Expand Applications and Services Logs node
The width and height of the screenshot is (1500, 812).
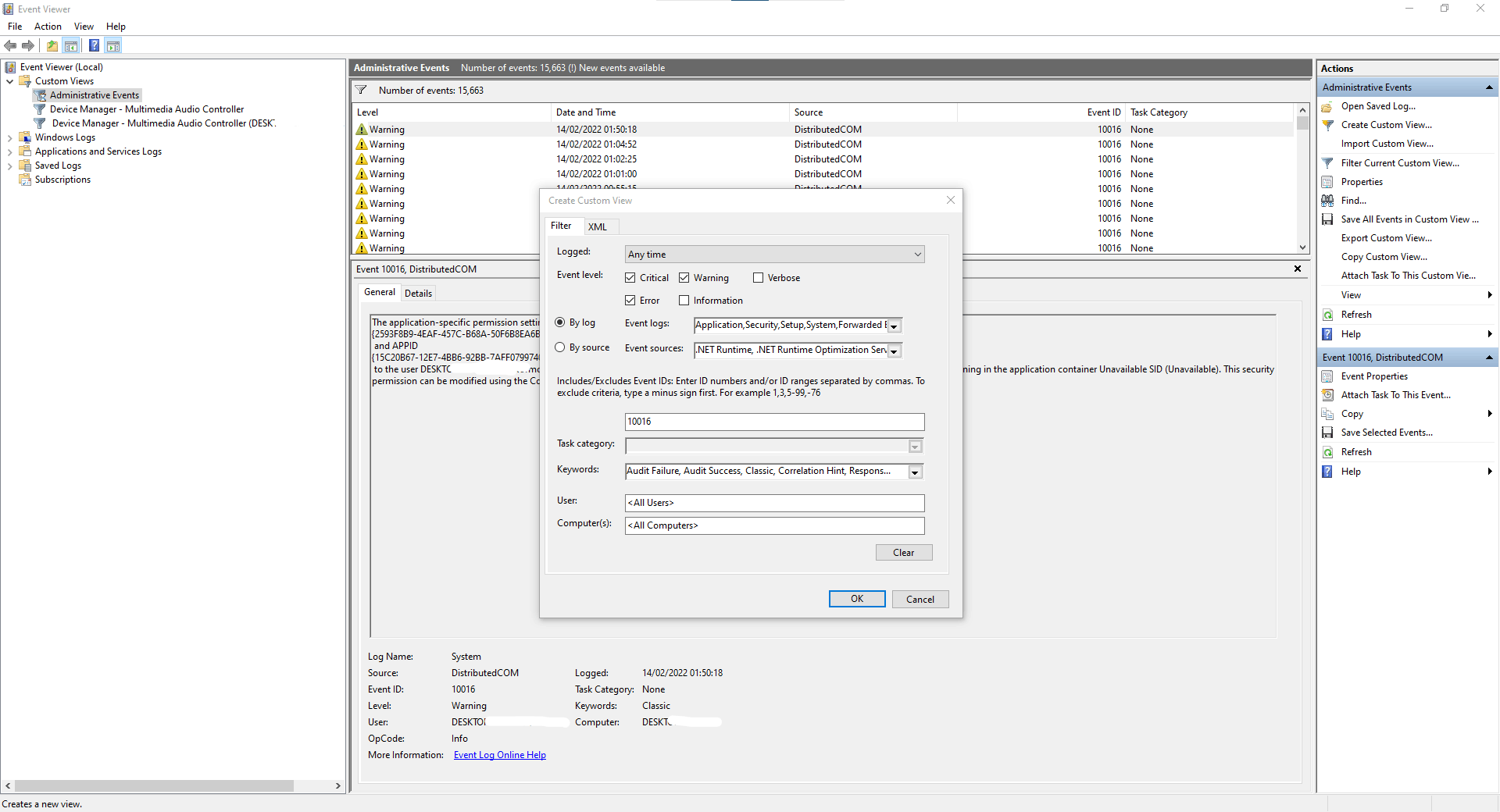pyautogui.click(x=9, y=152)
